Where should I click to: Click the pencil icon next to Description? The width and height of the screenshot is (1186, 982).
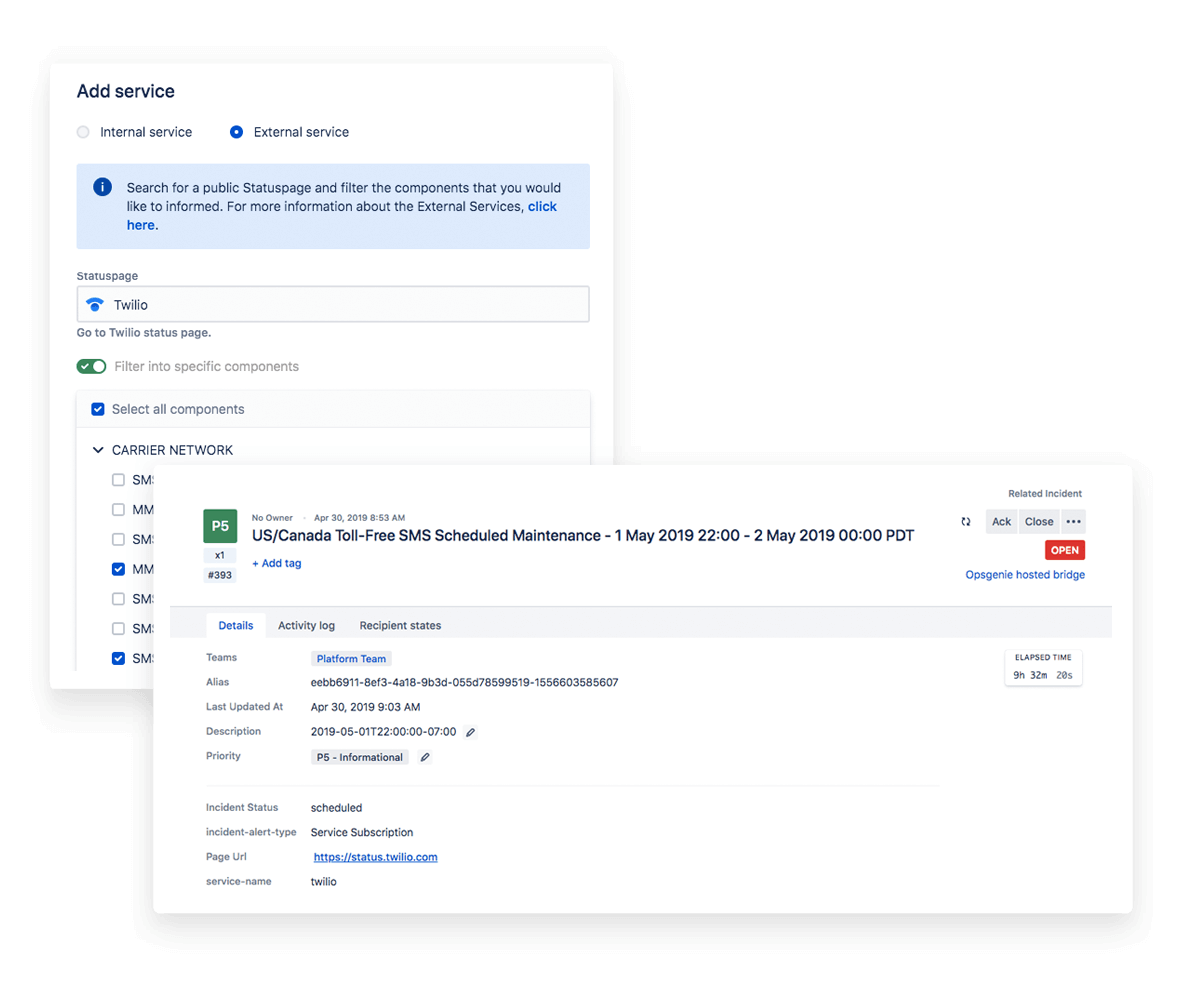click(470, 731)
